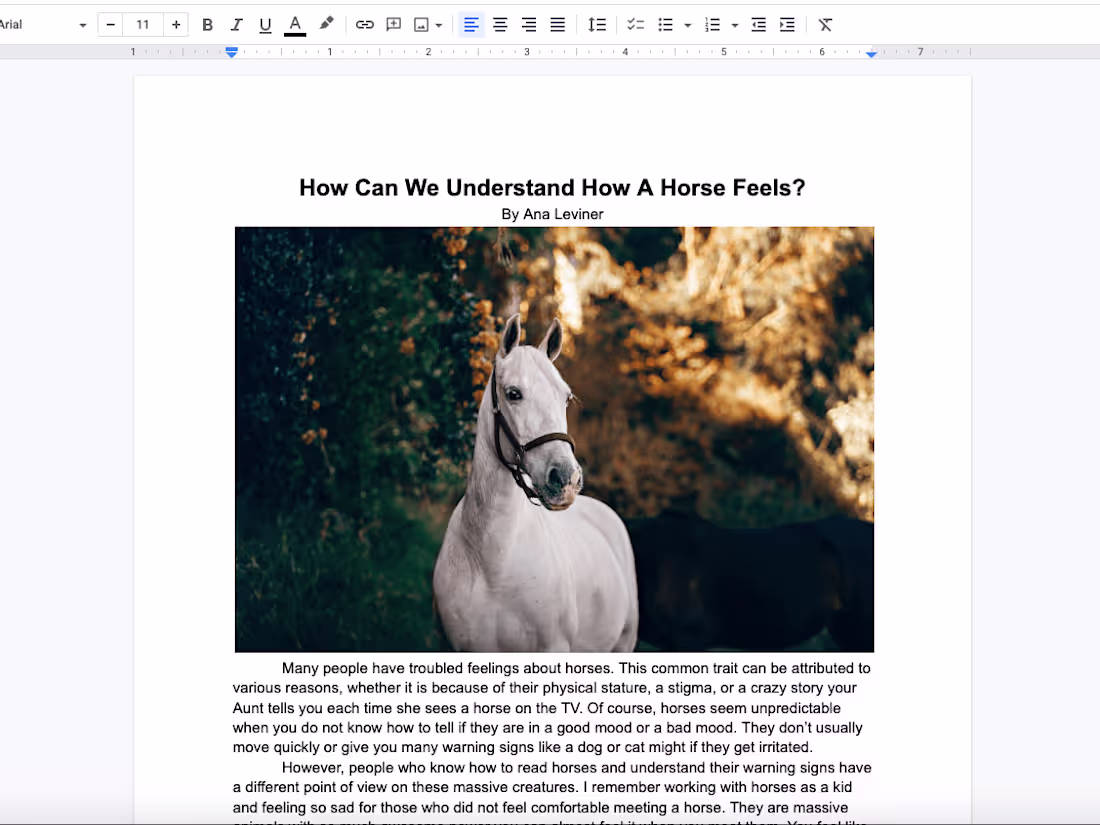Open the image insert options dropdown

(x=438, y=24)
